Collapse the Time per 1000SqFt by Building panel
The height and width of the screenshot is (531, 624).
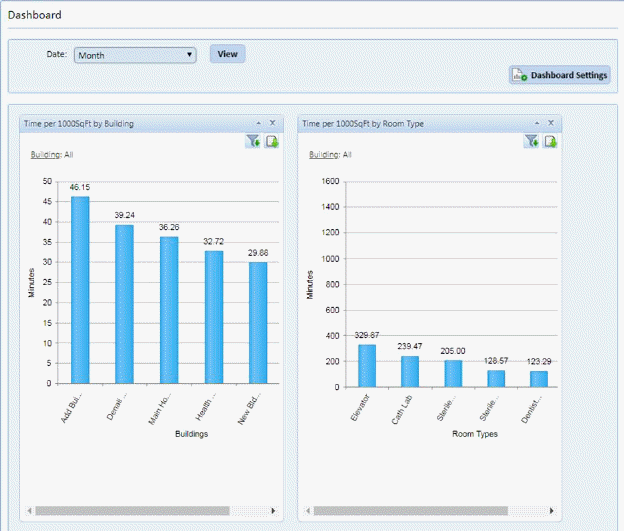(259, 123)
